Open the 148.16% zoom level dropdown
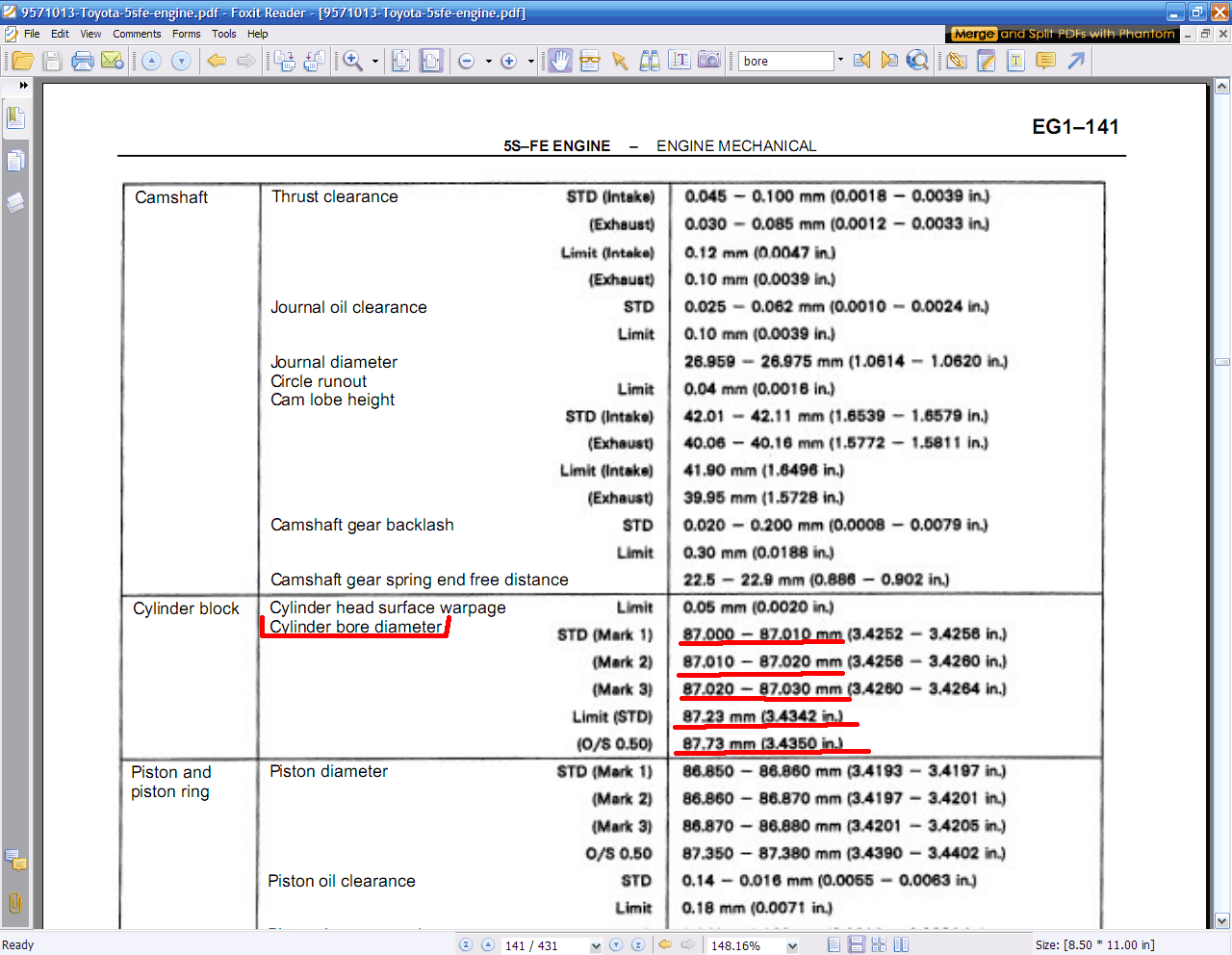This screenshot has width=1232, height=955. tap(792, 945)
